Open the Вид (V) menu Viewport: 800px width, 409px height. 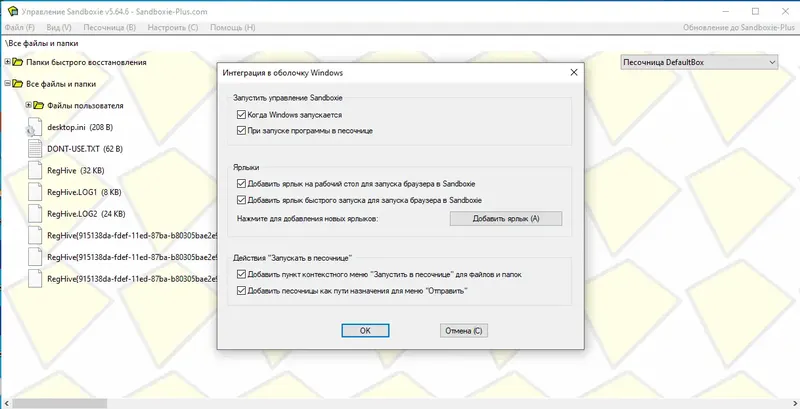59,28
